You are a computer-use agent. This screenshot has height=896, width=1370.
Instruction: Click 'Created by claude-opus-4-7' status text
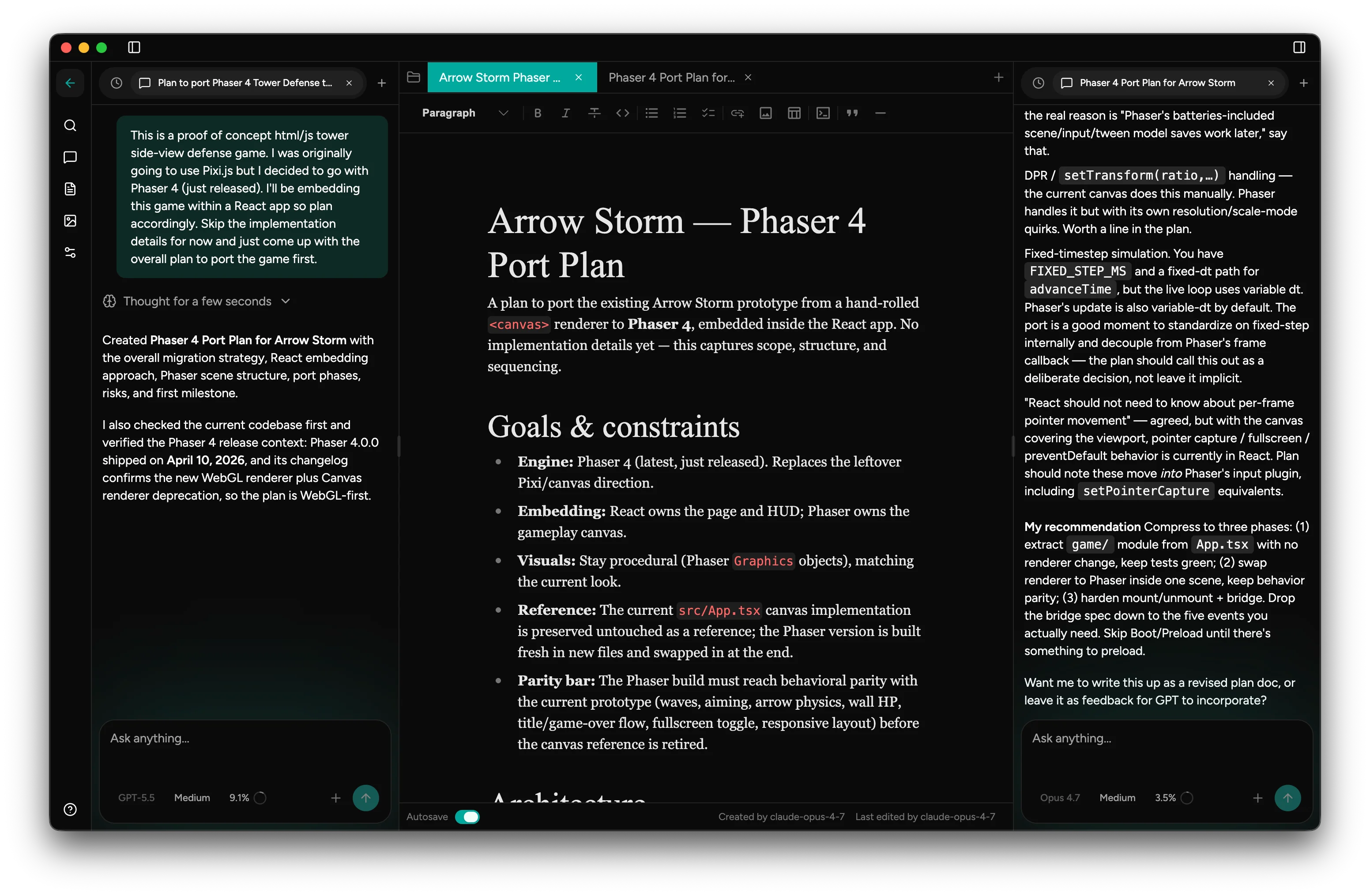[x=781, y=817]
